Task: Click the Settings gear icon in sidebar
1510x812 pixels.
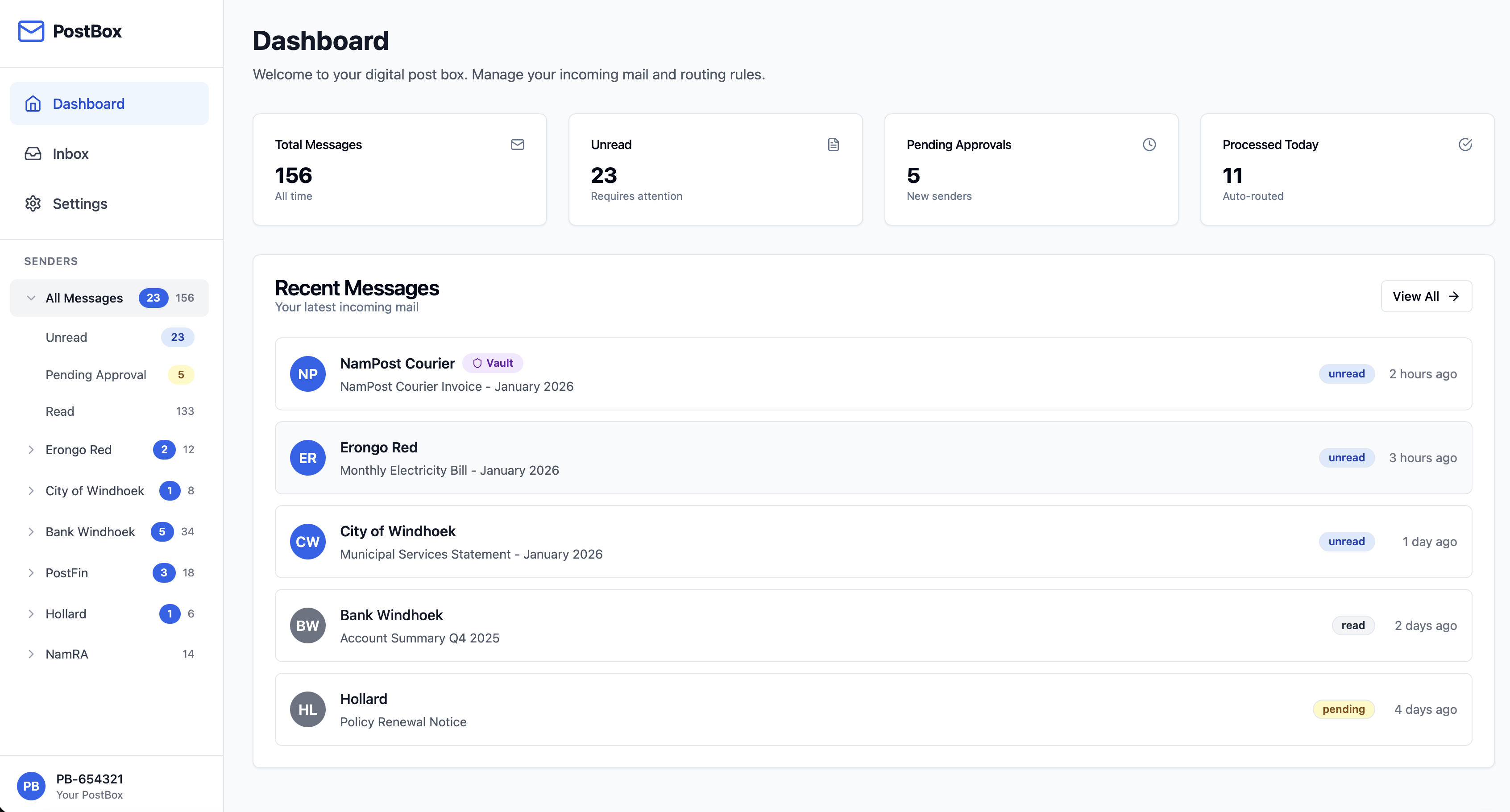Action: [x=33, y=203]
